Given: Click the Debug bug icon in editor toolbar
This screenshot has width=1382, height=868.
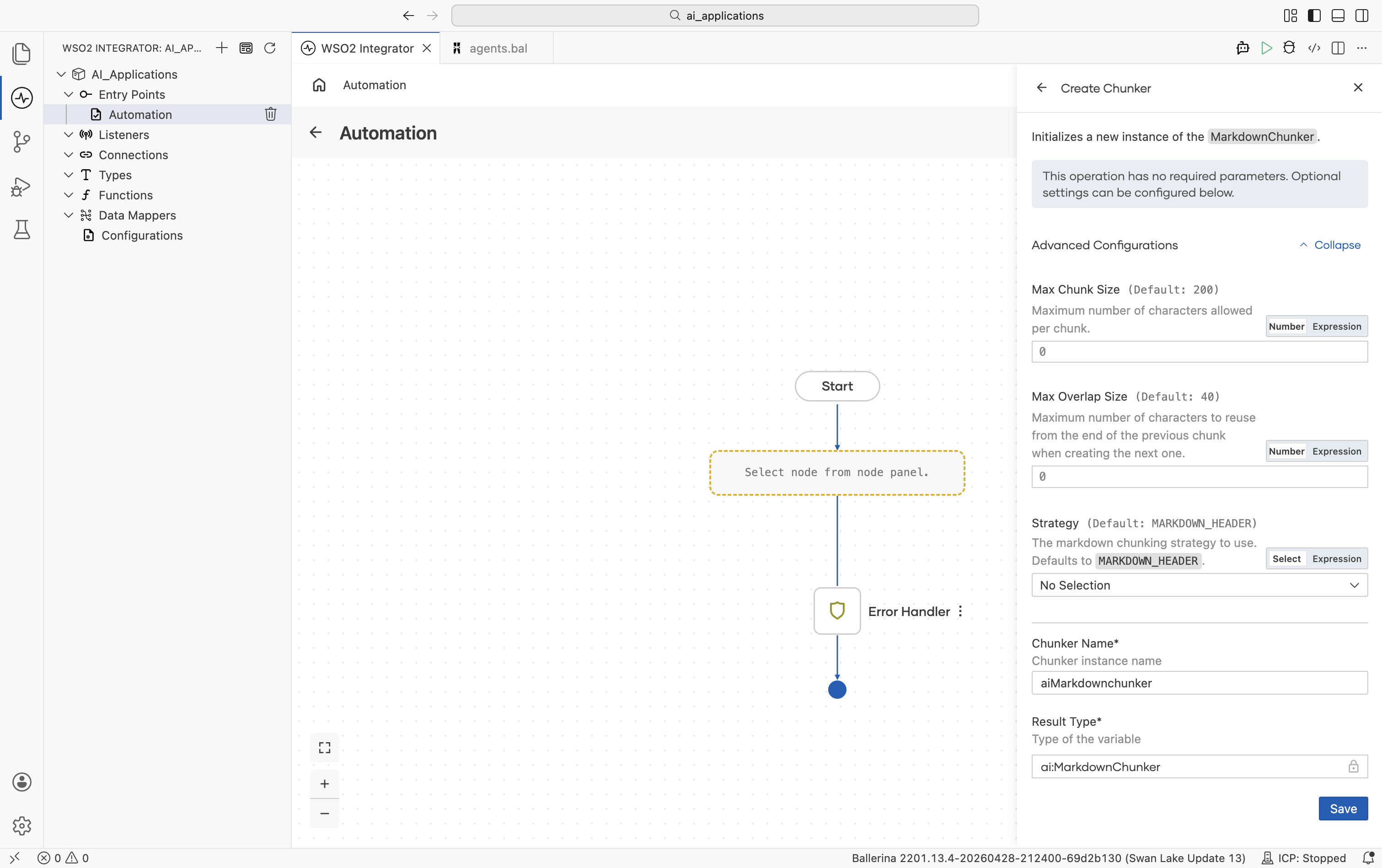Looking at the screenshot, I should (x=1289, y=48).
